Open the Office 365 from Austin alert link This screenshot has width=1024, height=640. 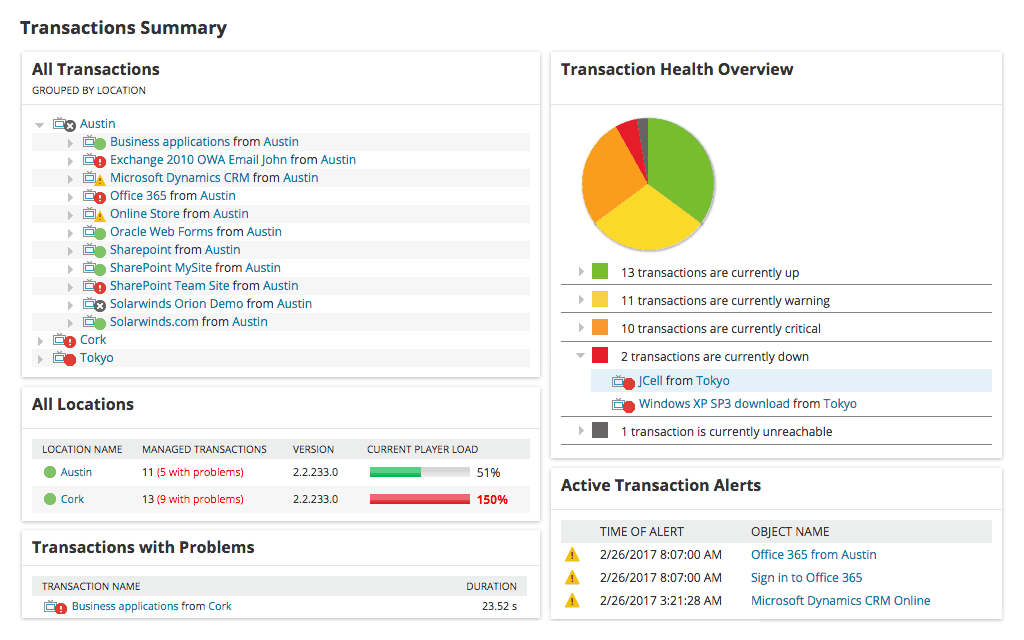[x=813, y=554]
